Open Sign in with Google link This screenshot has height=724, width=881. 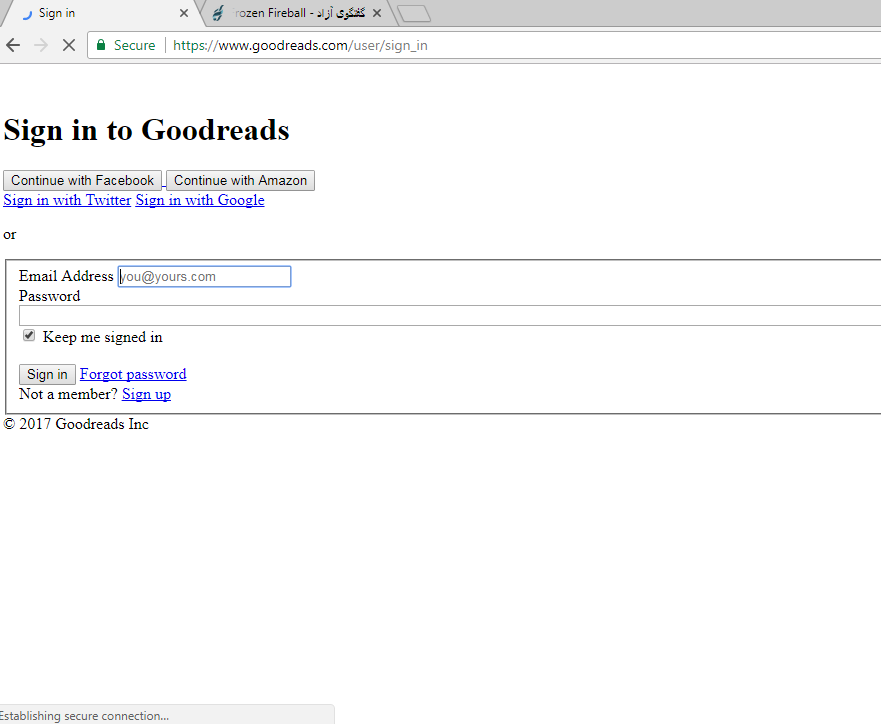(200, 200)
